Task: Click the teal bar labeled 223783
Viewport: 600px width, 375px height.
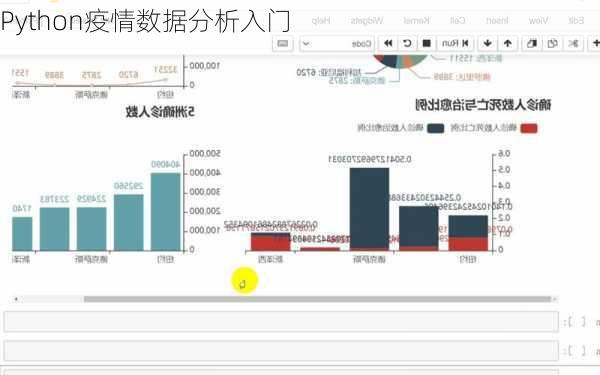Action: [x=55, y=229]
